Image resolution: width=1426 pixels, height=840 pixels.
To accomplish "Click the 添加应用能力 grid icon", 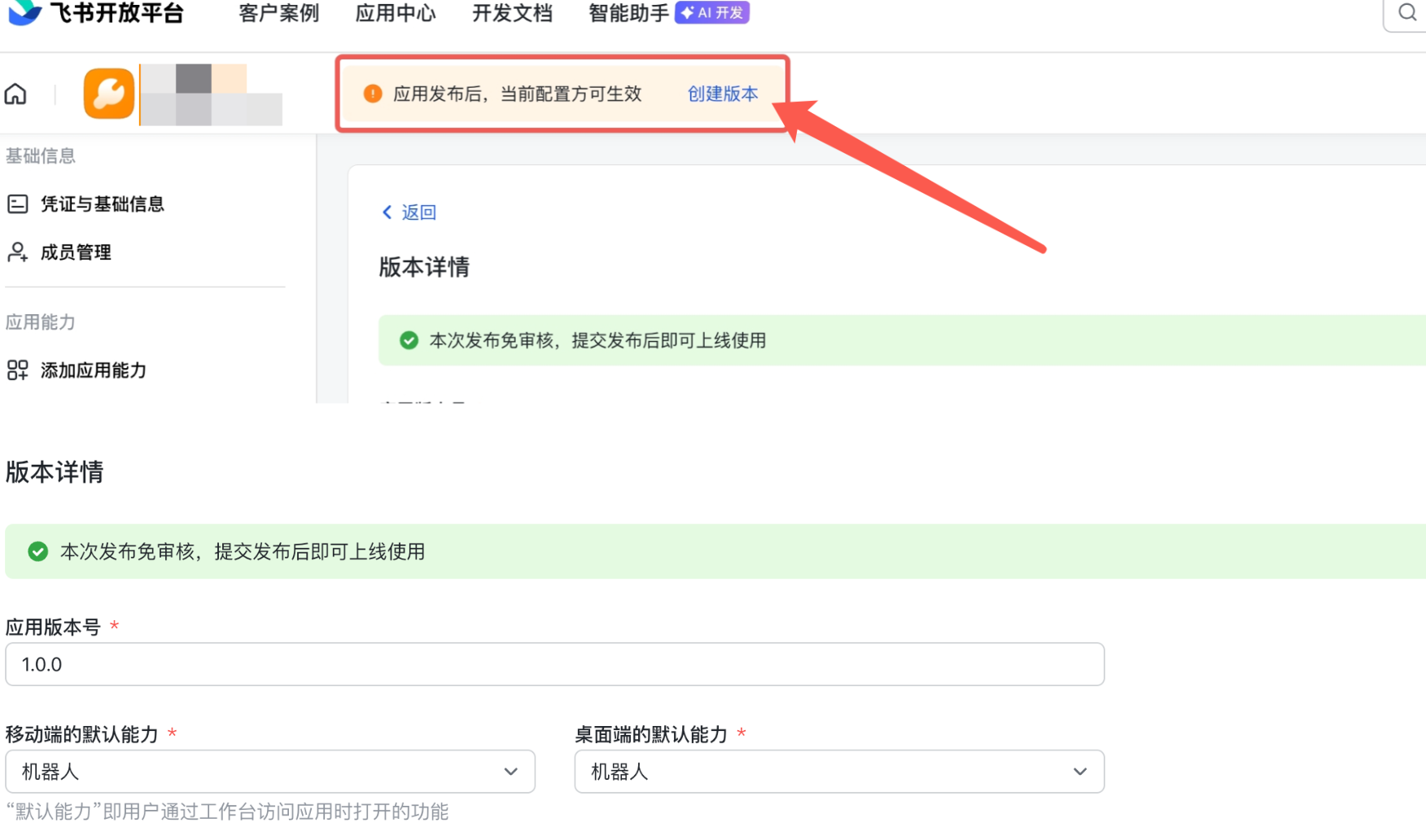I will (x=17, y=370).
